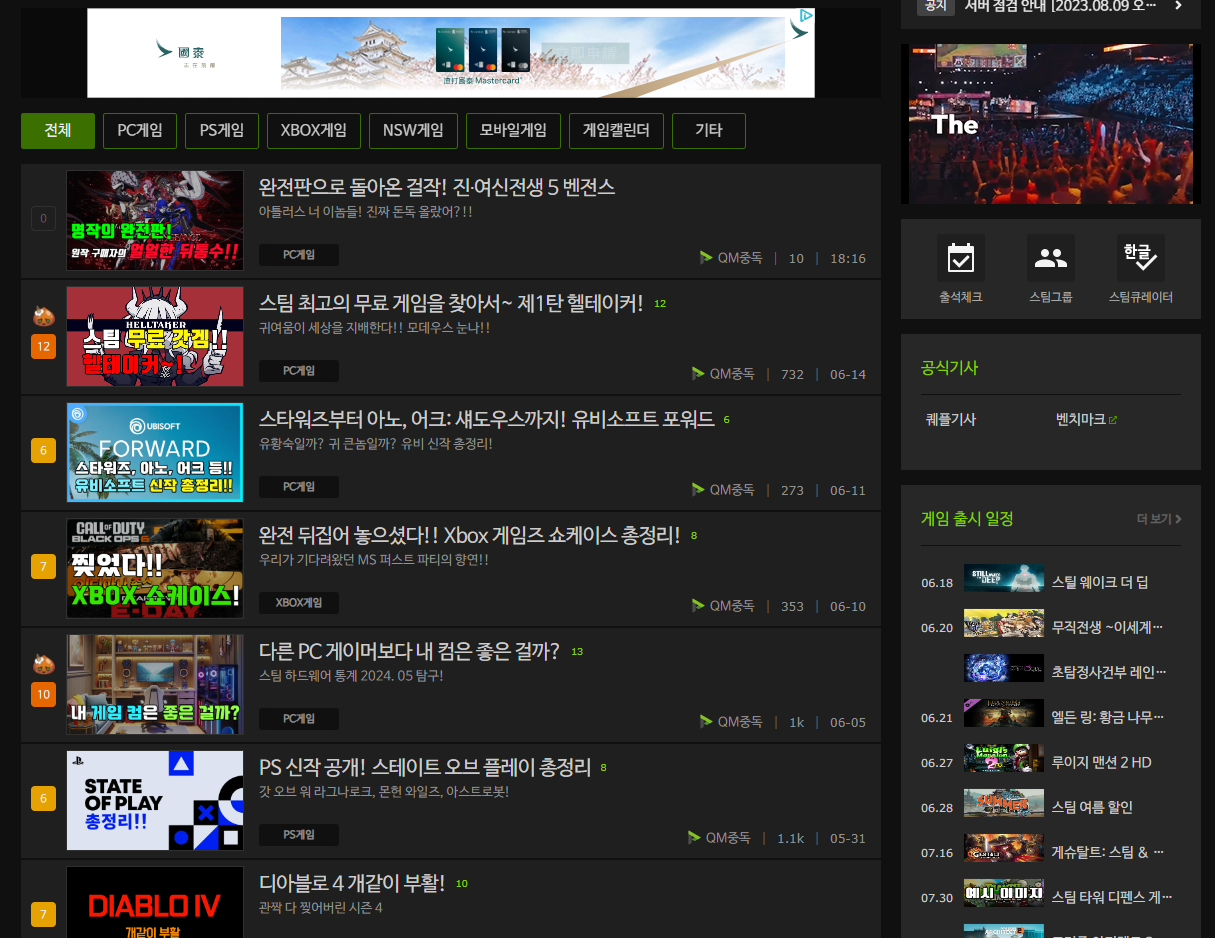Image resolution: width=1215 pixels, height=938 pixels.
Task: Open the 진·여신전생 5 벤전스 article title
Action: (437, 187)
